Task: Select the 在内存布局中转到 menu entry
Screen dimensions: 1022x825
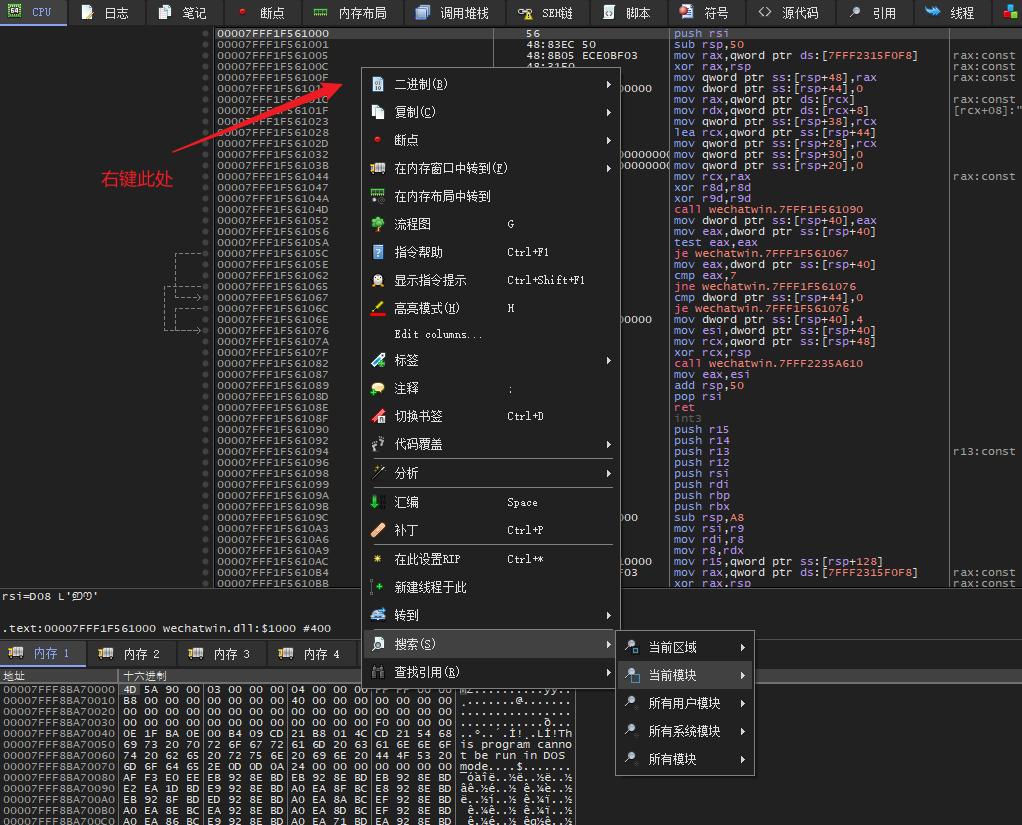Action: coord(490,196)
